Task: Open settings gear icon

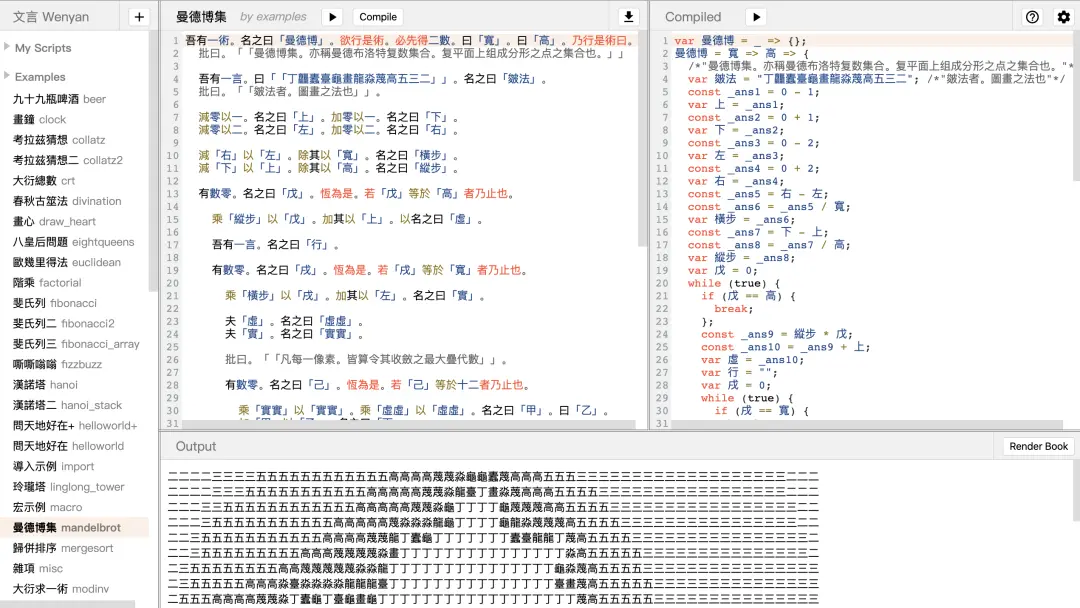Action: (1064, 17)
